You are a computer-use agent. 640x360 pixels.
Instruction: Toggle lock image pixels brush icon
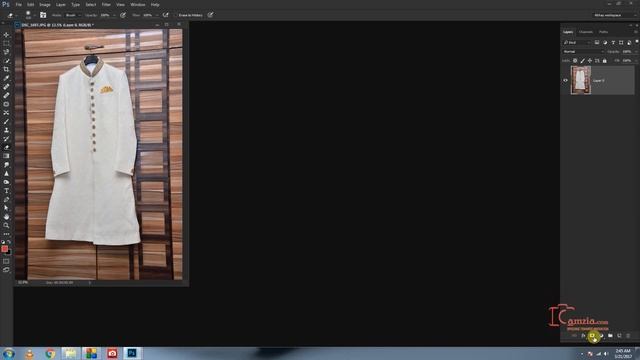[x=582, y=60]
